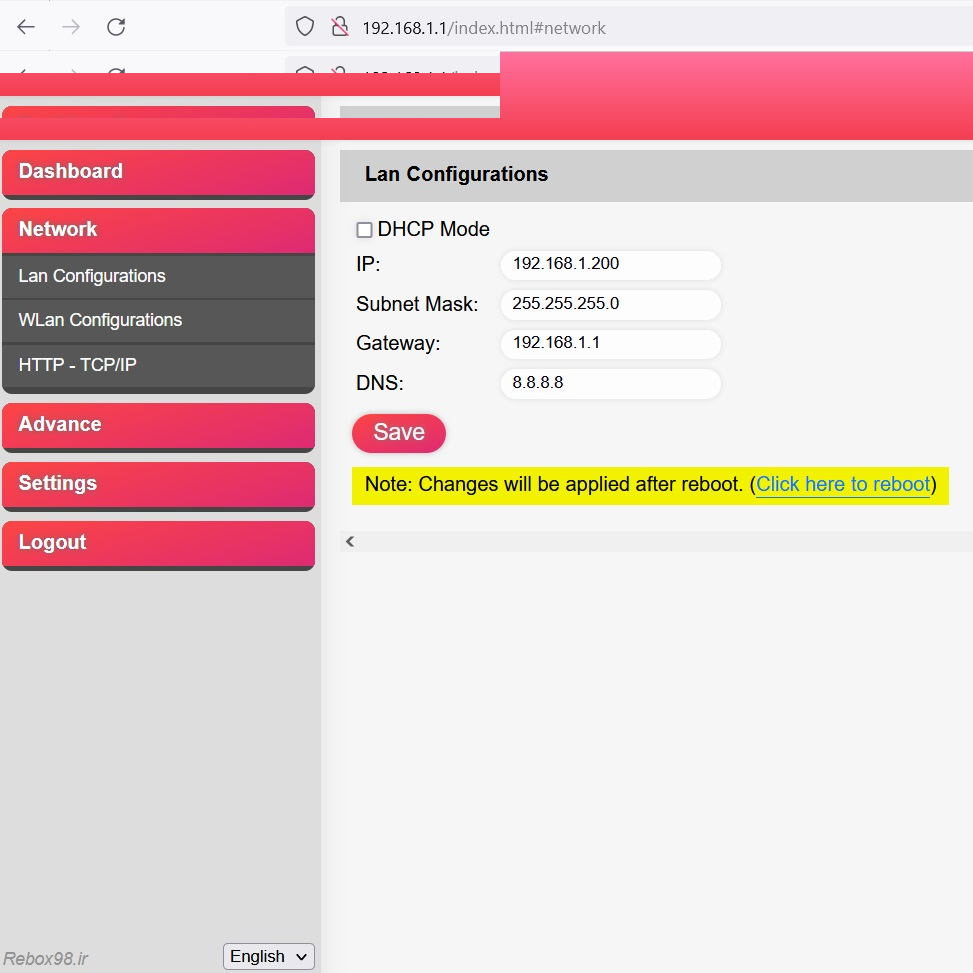
Task: Click the 'Click here to reboot' link
Action: coord(843,485)
